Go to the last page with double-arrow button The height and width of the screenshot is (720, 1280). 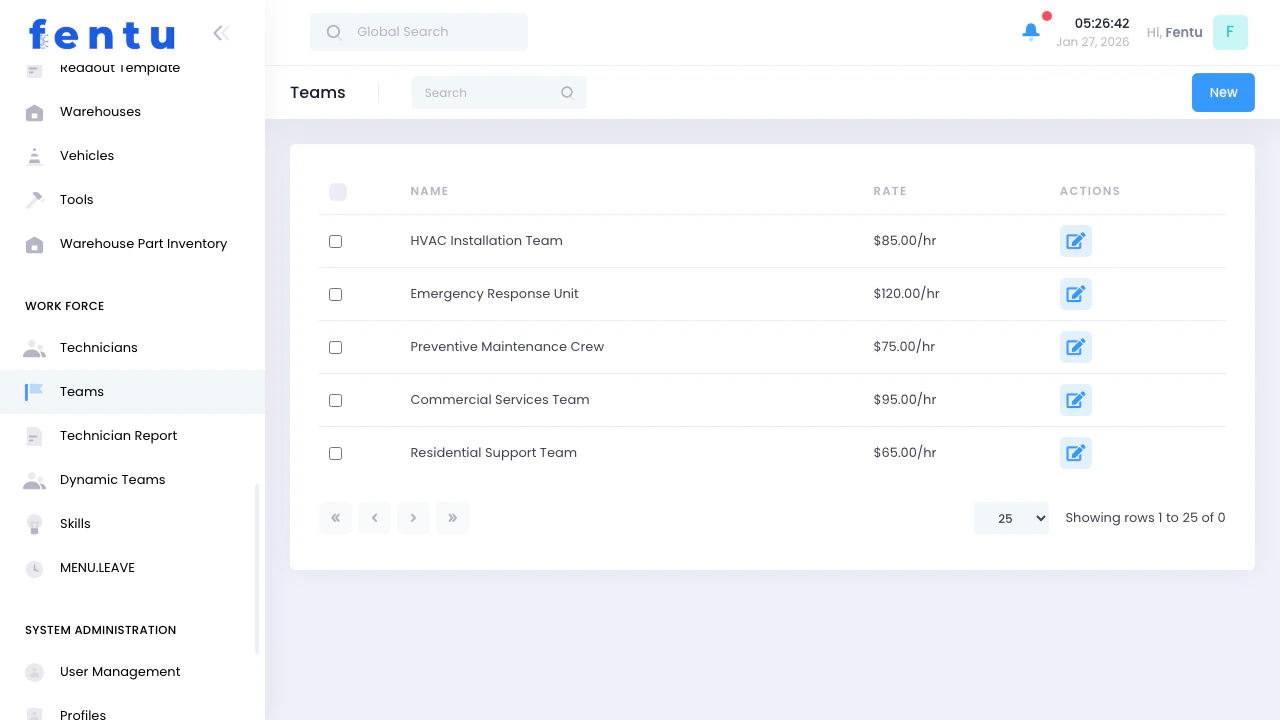tap(452, 518)
